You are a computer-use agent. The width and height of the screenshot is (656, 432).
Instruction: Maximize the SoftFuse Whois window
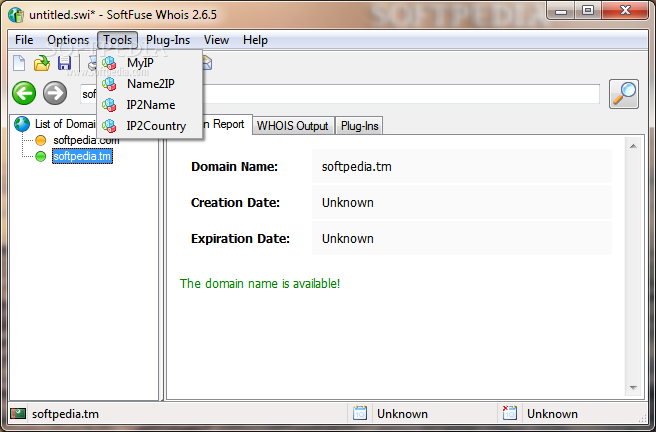pos(588,11)
